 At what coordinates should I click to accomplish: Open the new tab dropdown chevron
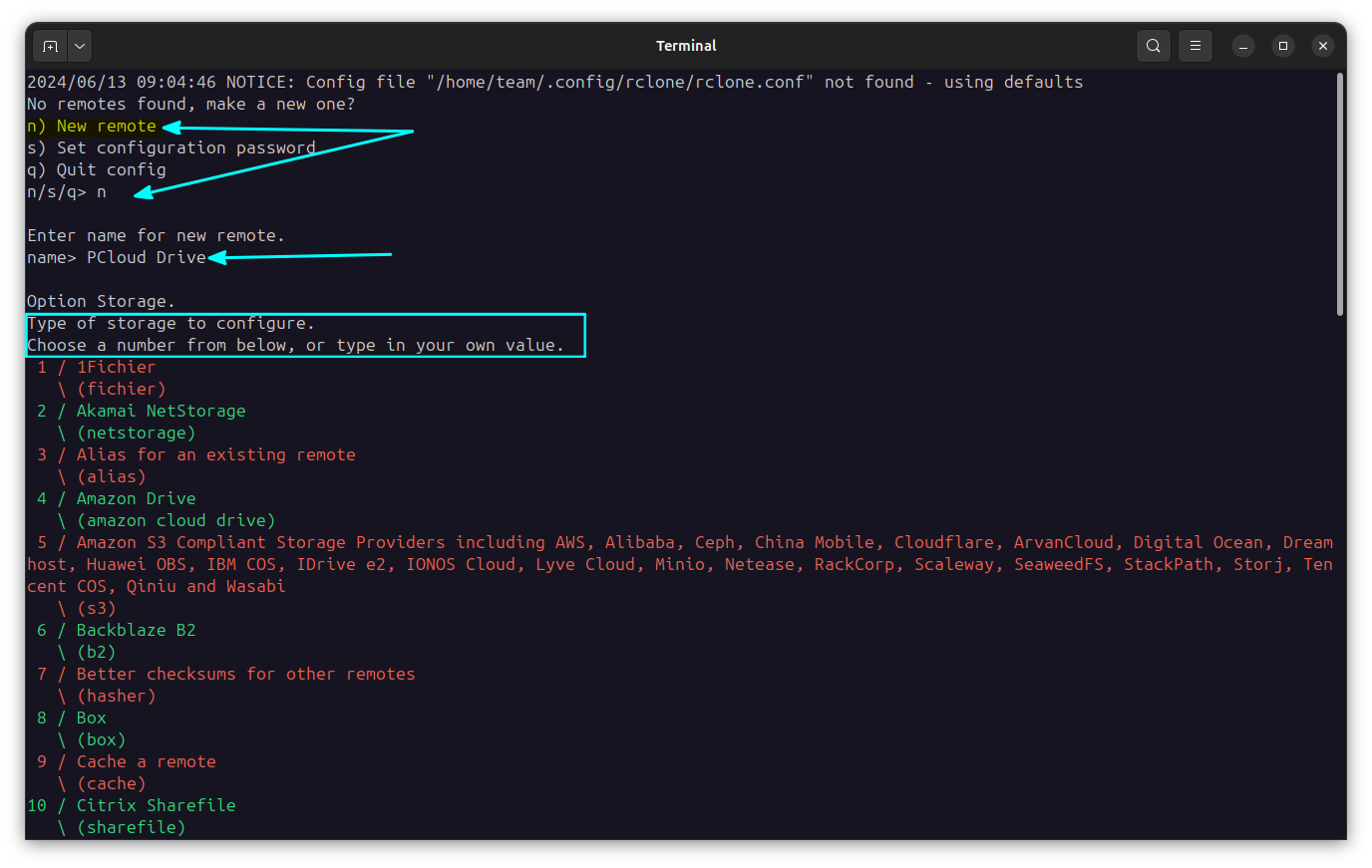tap(79, 45)
